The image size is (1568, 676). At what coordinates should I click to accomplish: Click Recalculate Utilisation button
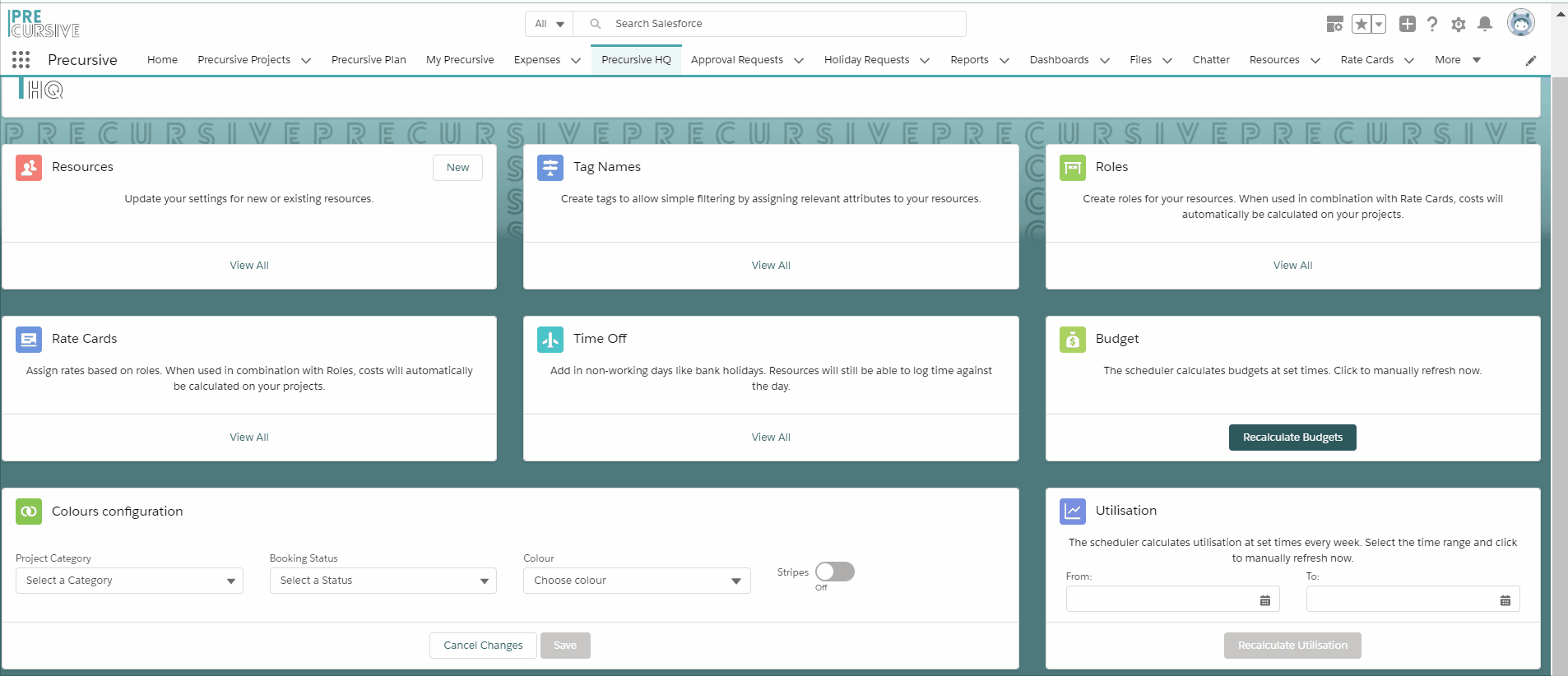pos(1292,646)
